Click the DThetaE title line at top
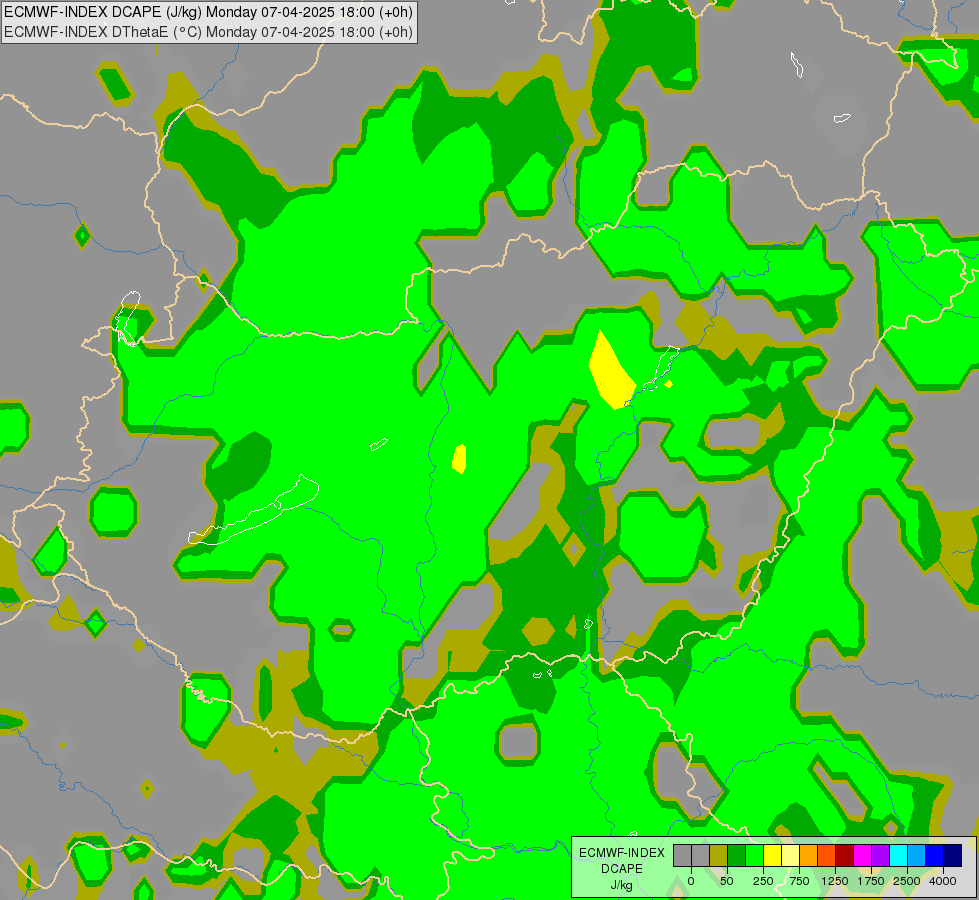The height and width of the screenshot is (900, 979). [x=208, y=32]
